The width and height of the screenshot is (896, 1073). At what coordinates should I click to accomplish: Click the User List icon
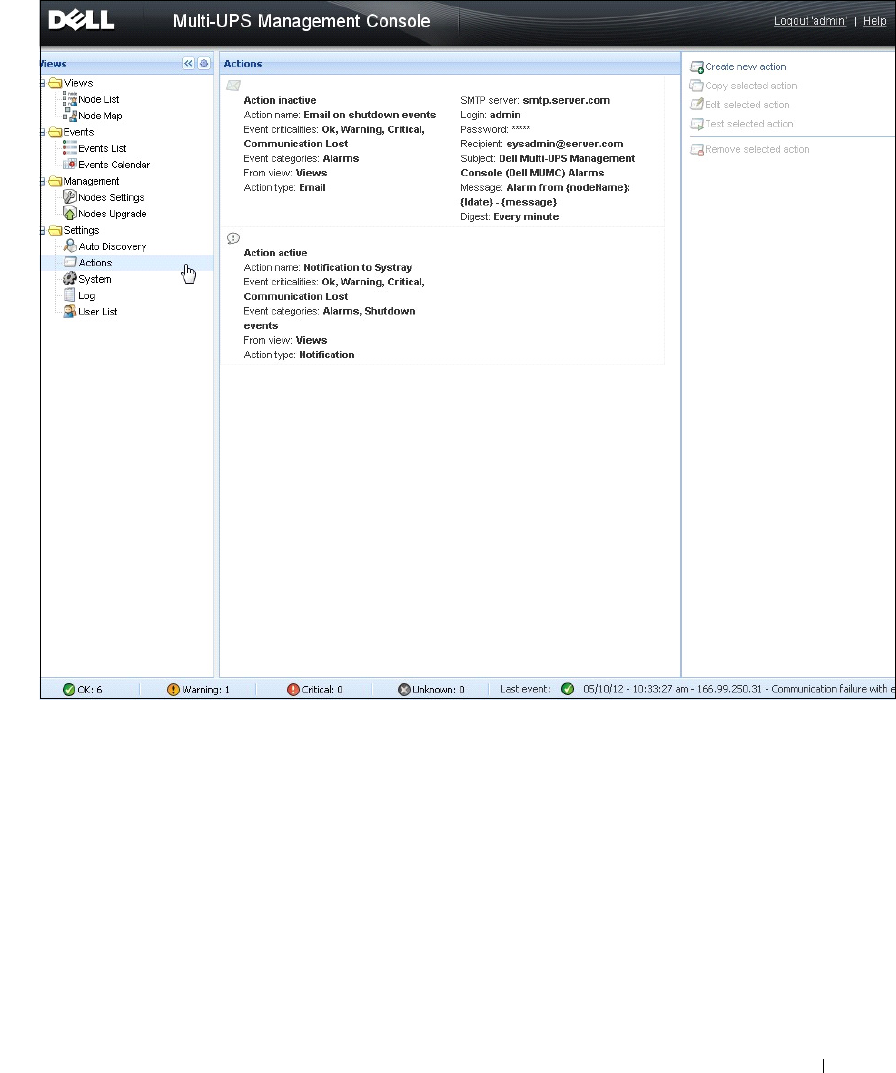pos(70,311)
